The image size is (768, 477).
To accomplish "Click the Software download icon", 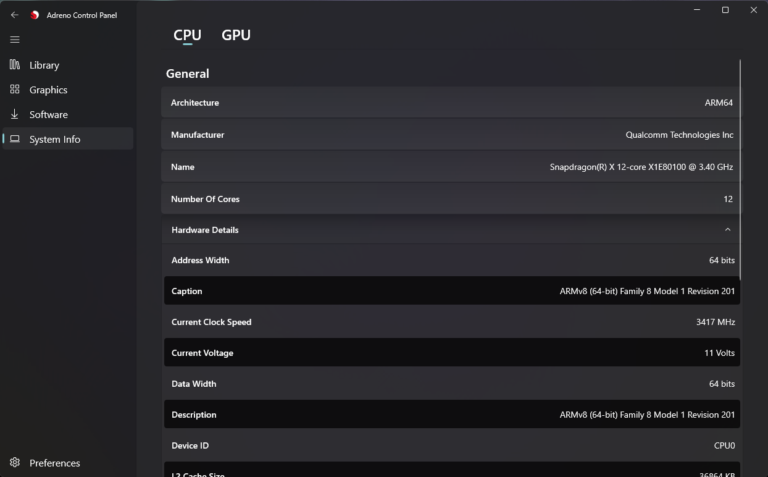I will pyautogui.click(x=14, y=115).
